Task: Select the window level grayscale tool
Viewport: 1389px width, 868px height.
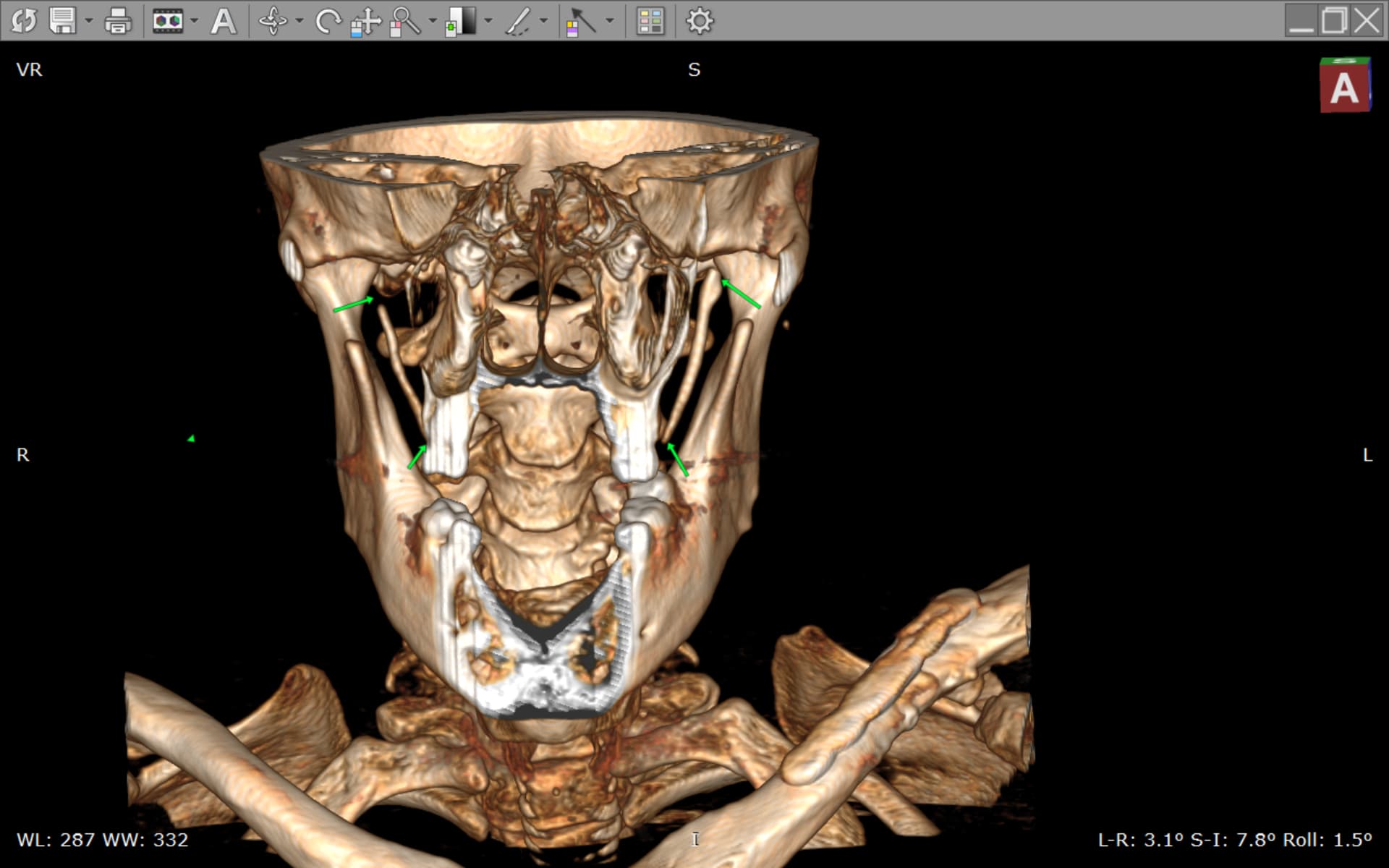Action: [461, 21]
